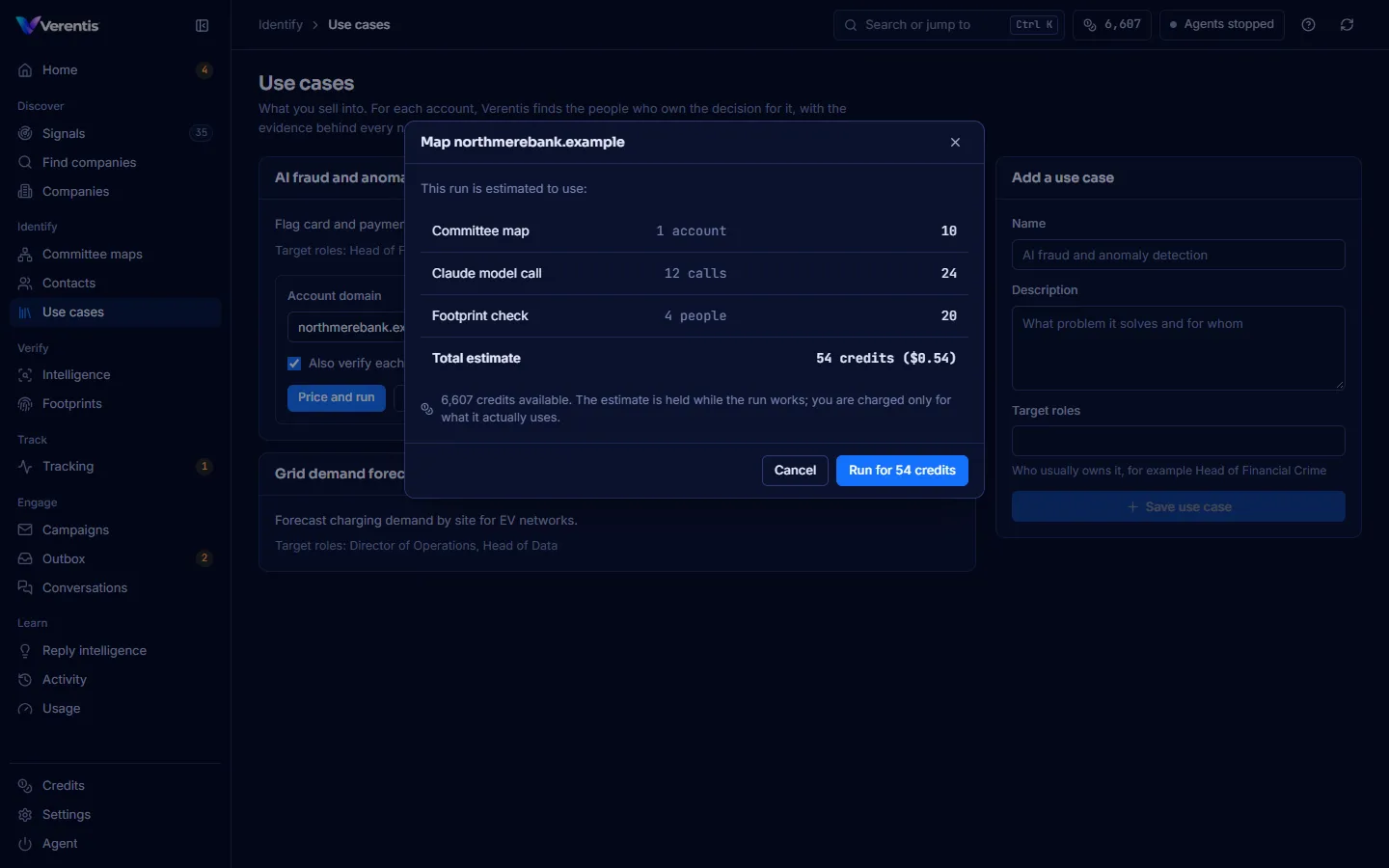
Task: Close the Map northmerebank.example dialog
Action: [x=956, y=143]
